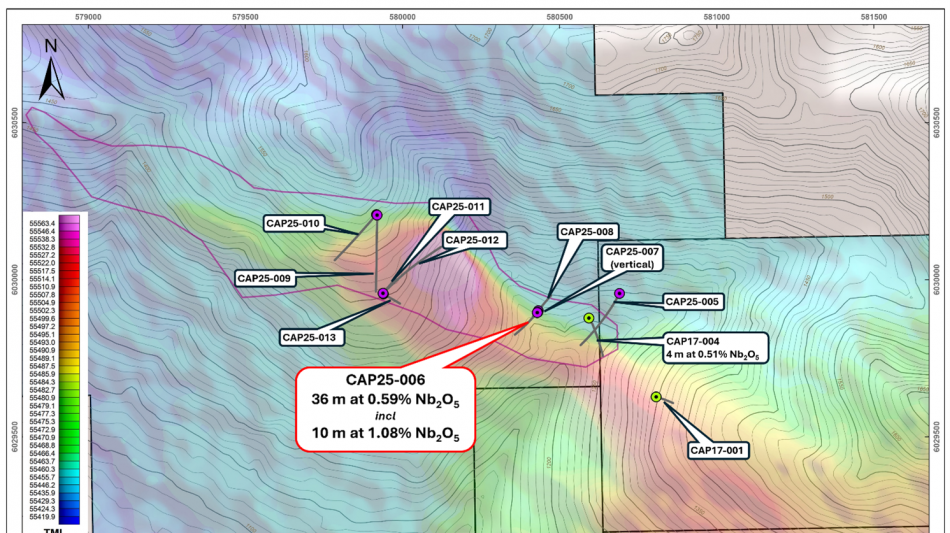
Task: Select the CAP25-012 hole label
Action: (476, 240)
